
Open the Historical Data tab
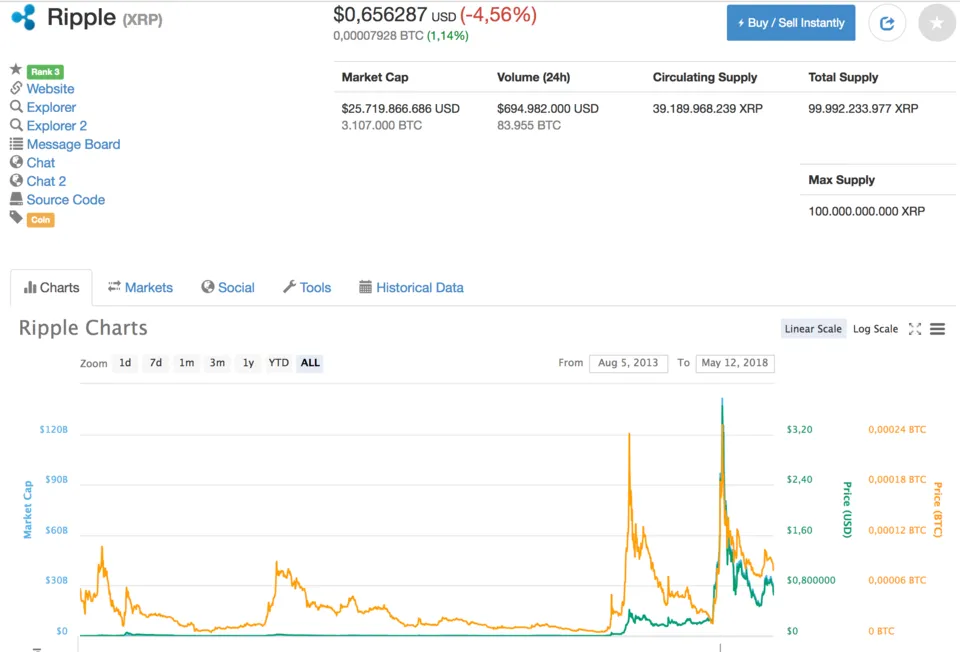coord(411,287)
